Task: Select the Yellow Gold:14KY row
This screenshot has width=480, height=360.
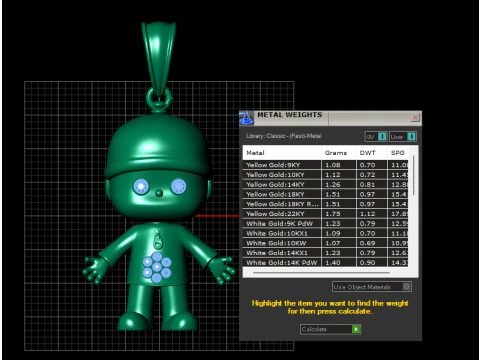Action: point(325,184)
